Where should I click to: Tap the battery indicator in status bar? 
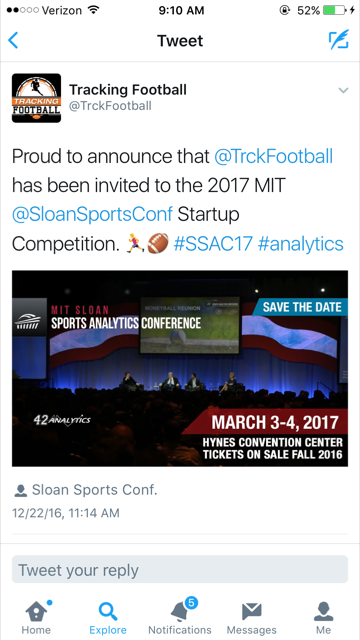point(335,11)
